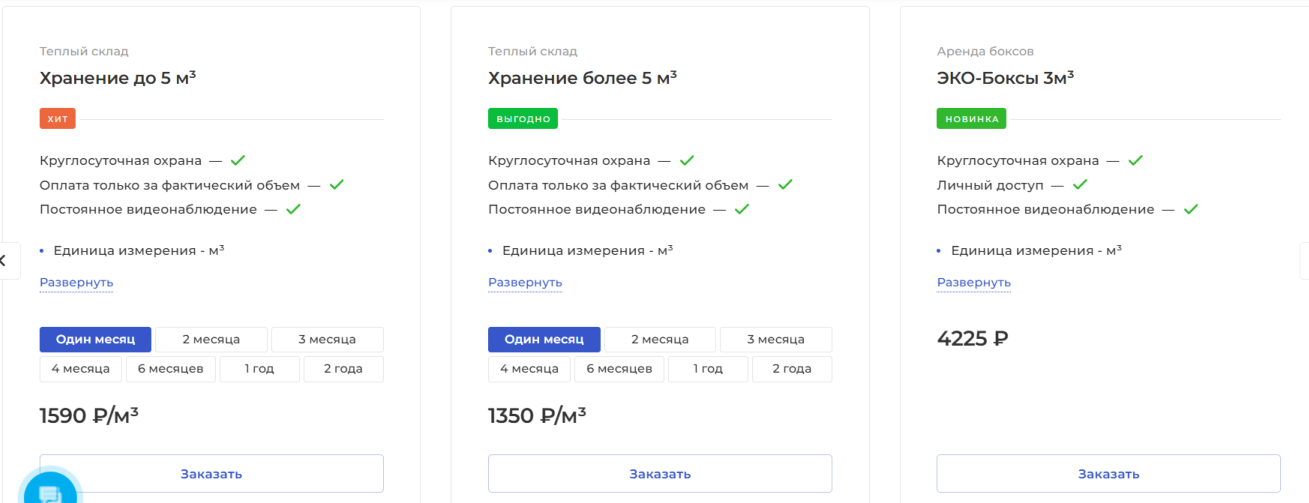The height and width of the screenshot is (503, 1309).
Task: Open the chat widget icon
Action: 48,492
